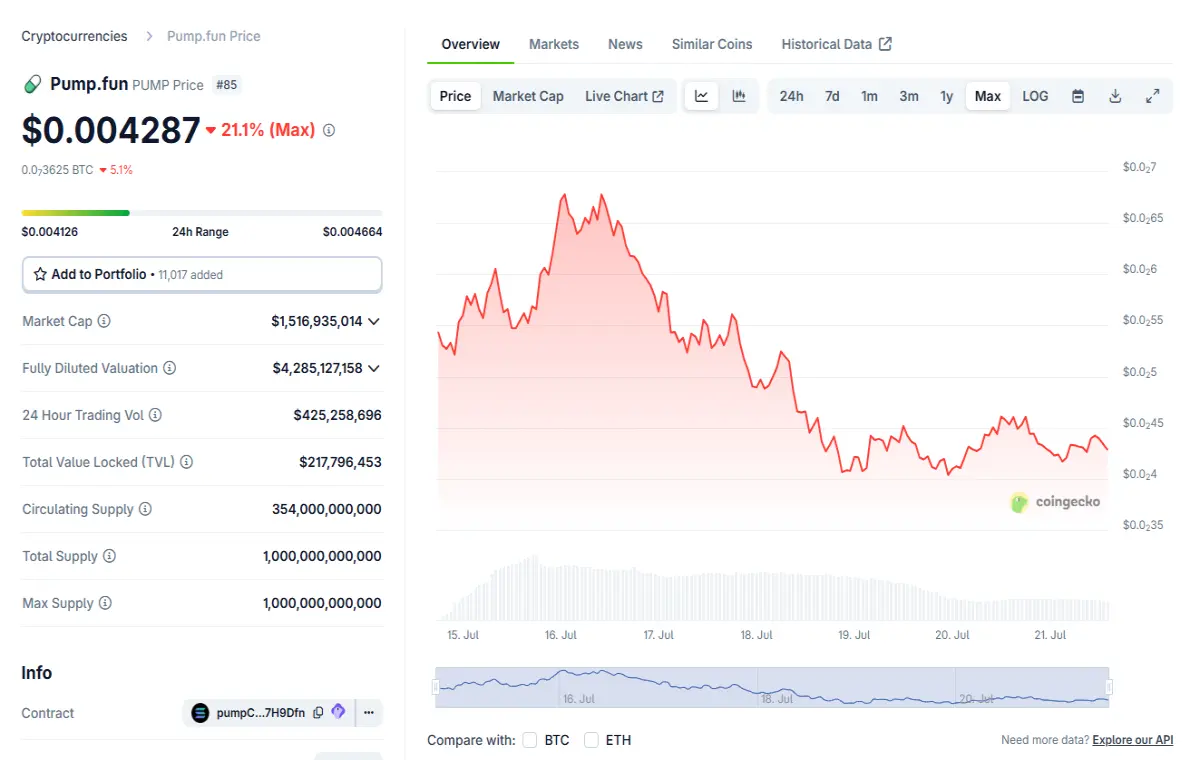Enable BTC comparison checkbox

click(x=530, y=740)
